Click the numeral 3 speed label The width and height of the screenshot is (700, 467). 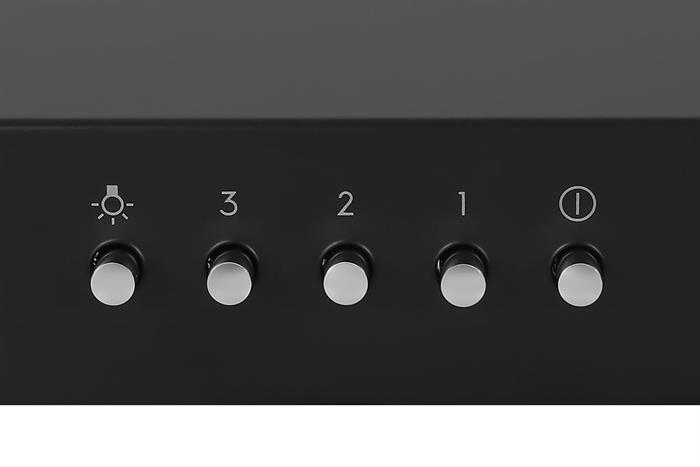[229, 204]
